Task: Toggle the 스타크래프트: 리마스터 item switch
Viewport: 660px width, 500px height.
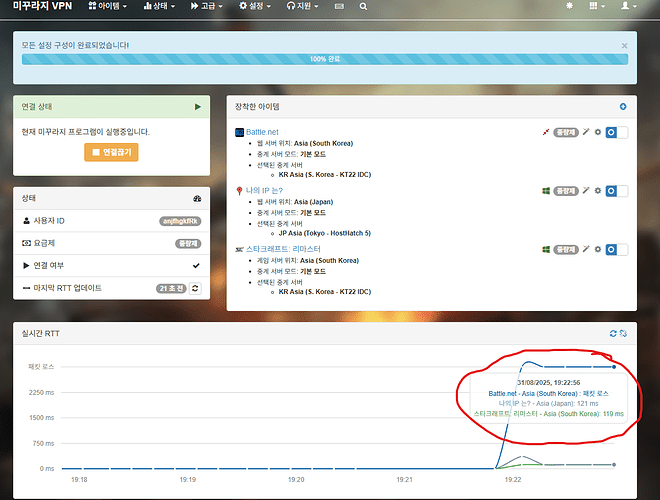Action: pyautogui.click(x=617, y=250)
